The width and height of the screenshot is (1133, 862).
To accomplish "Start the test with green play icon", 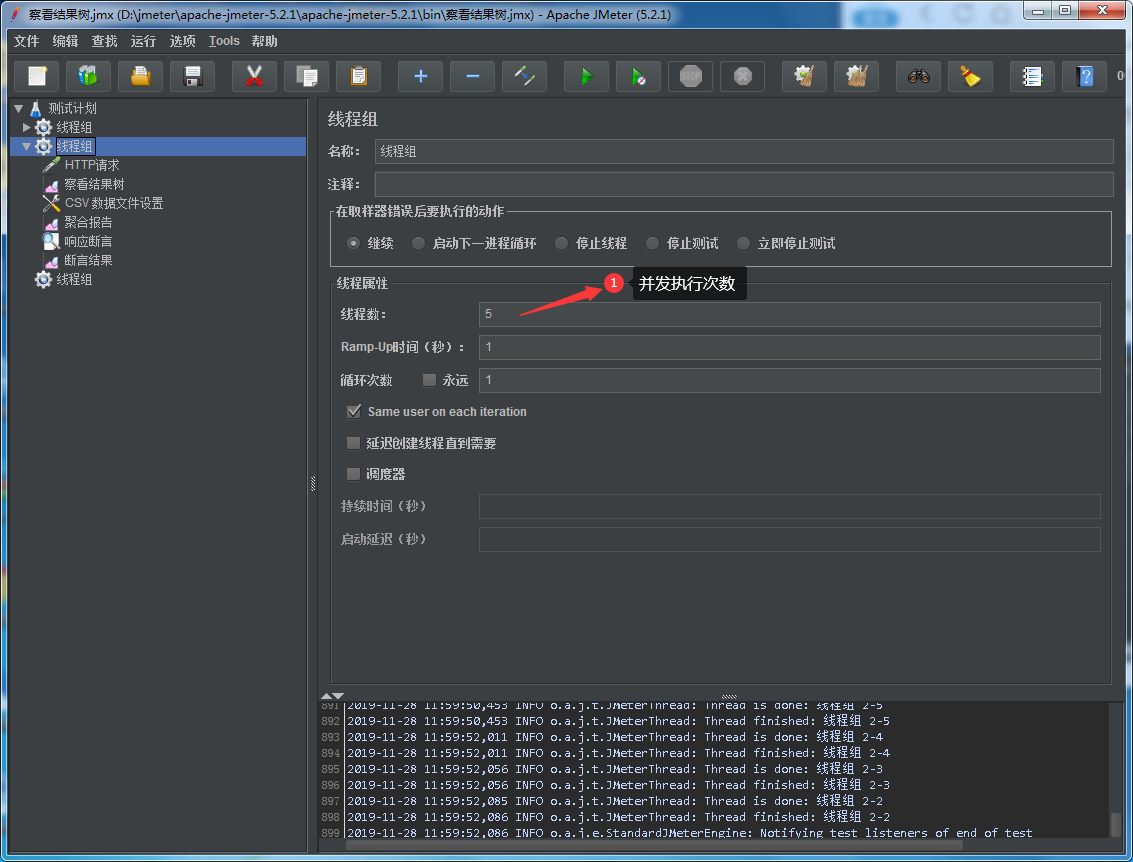I will [587, 76].
